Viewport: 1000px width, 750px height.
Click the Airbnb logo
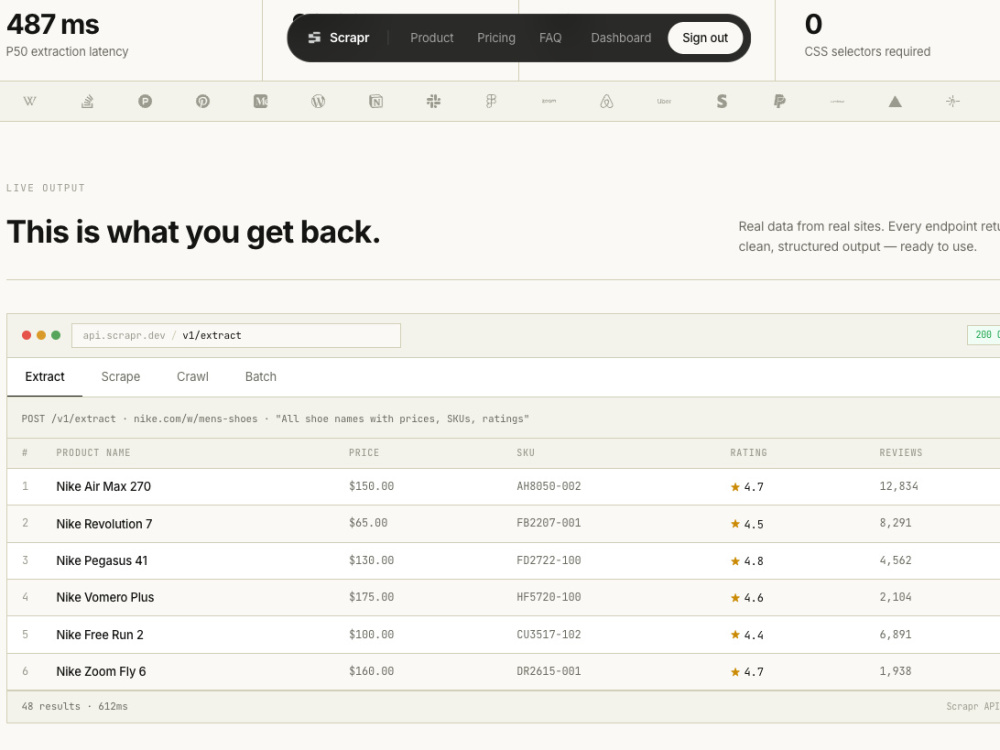[x=607, y=101]
